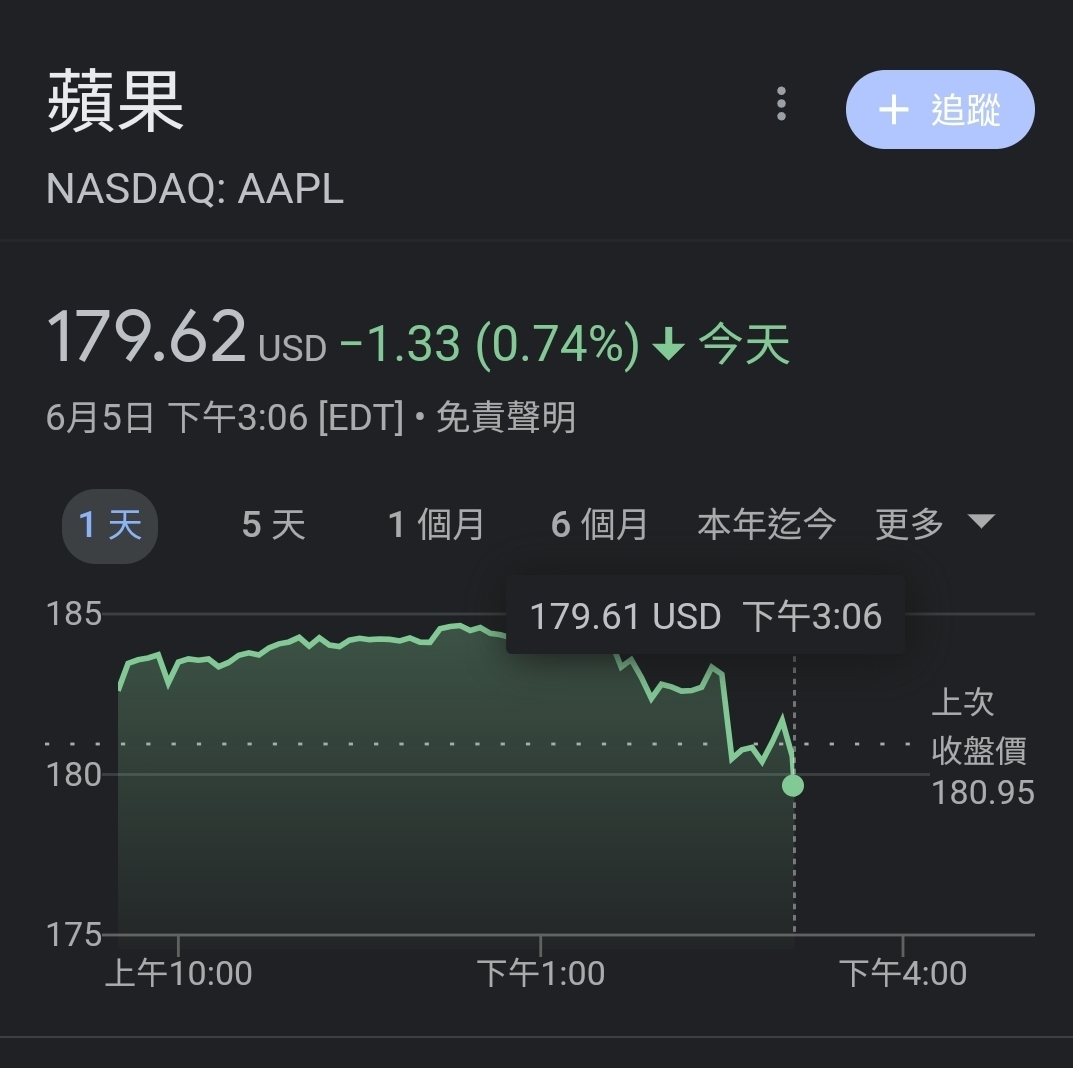Show 本年迄今 year-to-date chart
This screenshot has height=1068, width=1073.
[x=766, y=525]
